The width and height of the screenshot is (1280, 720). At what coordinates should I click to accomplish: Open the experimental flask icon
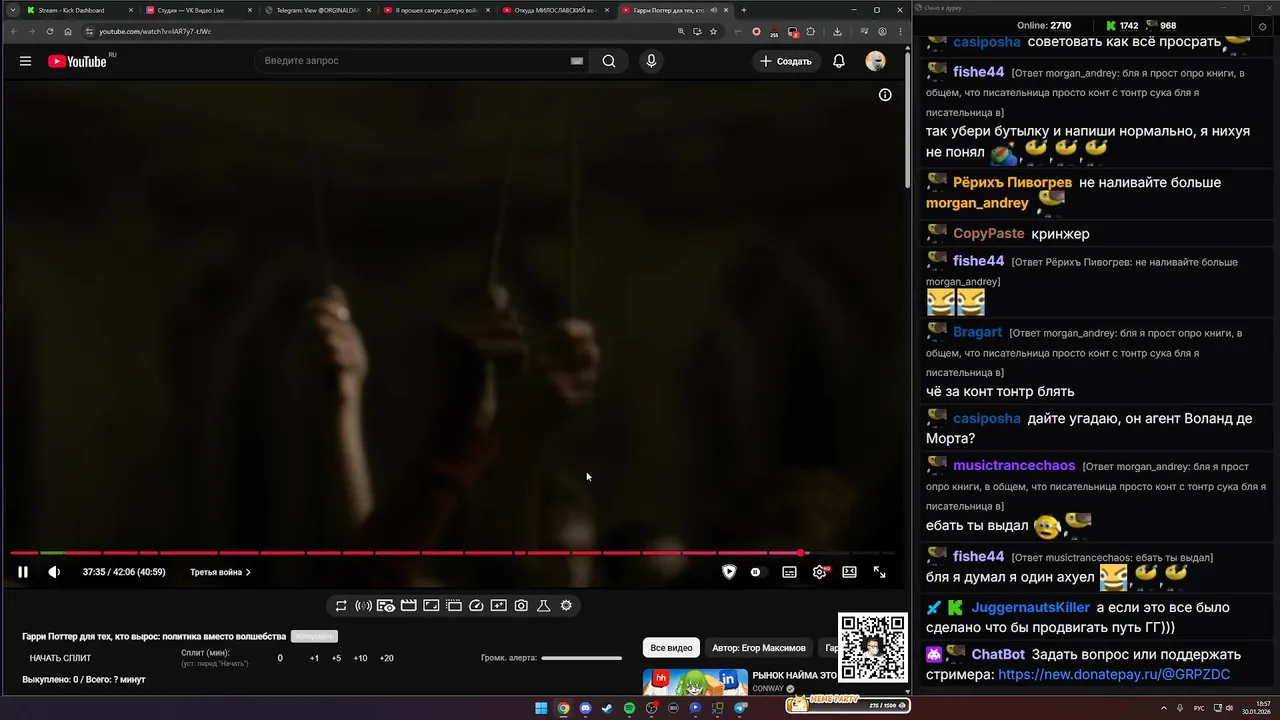[x=543, y=606]
